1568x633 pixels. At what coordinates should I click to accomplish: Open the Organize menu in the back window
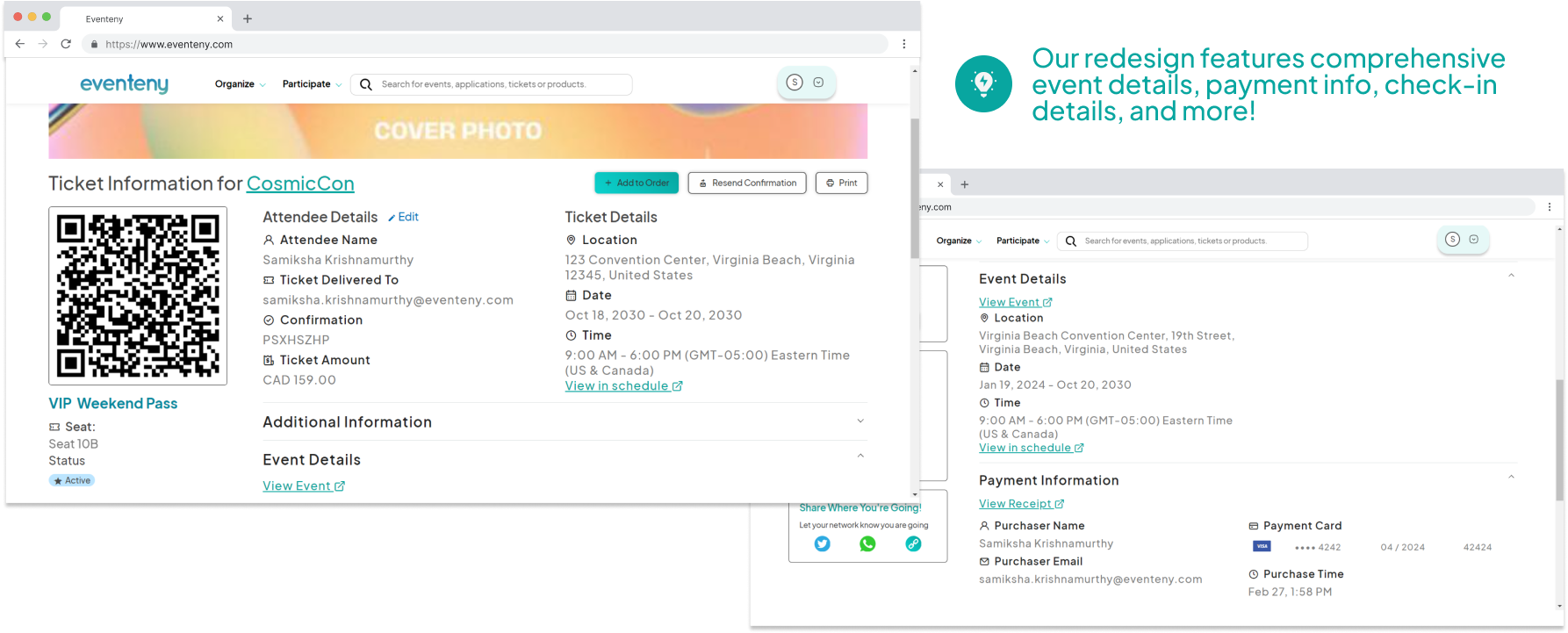[x=959, y=241]
